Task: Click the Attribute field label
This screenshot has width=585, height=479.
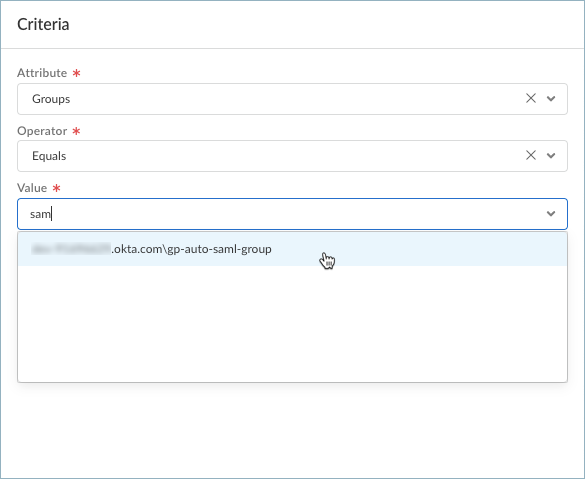Action: pos(42,73)
